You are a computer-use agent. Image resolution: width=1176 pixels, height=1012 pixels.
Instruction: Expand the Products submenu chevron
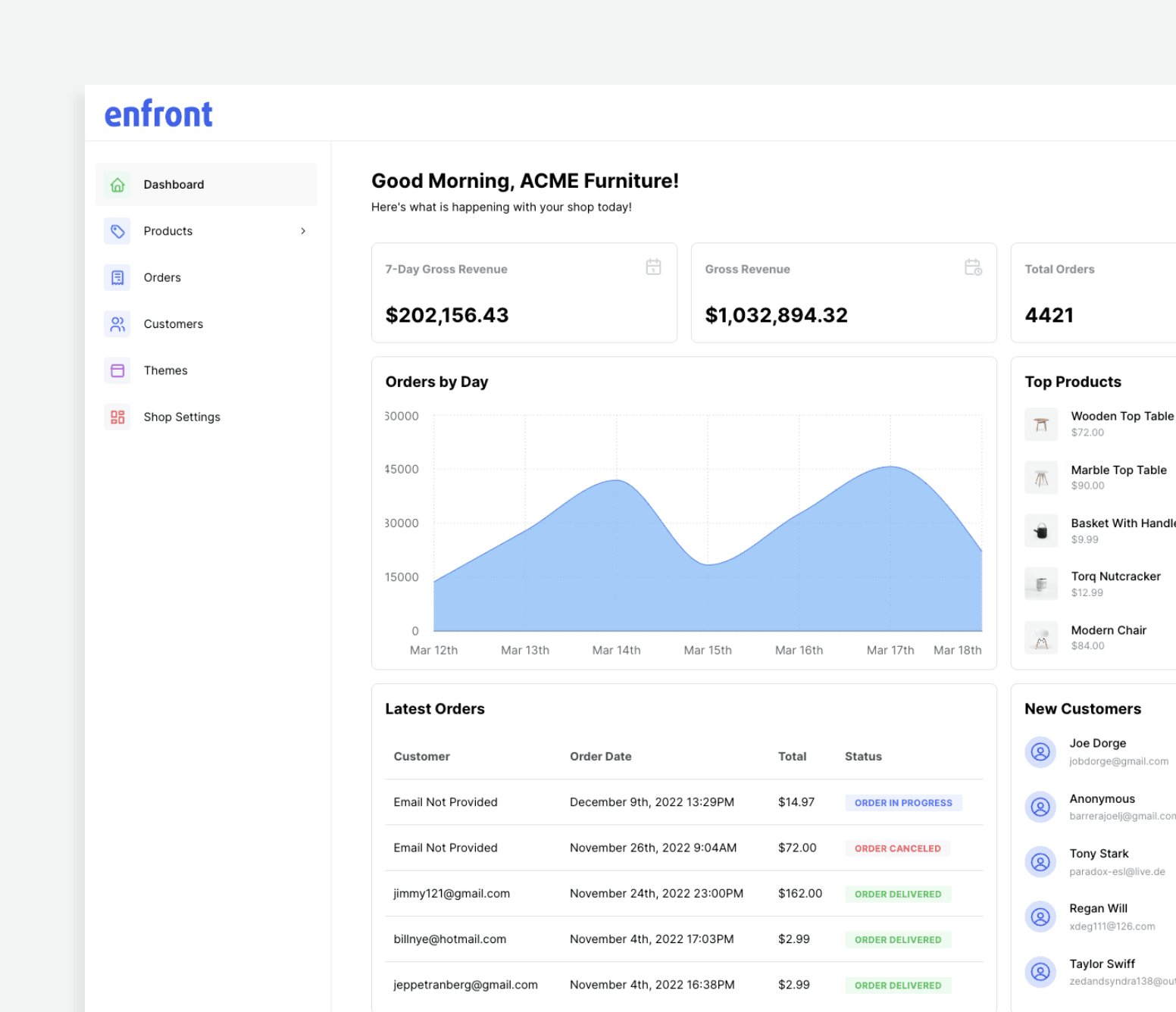pyautogui.click(x=303, y=231)
